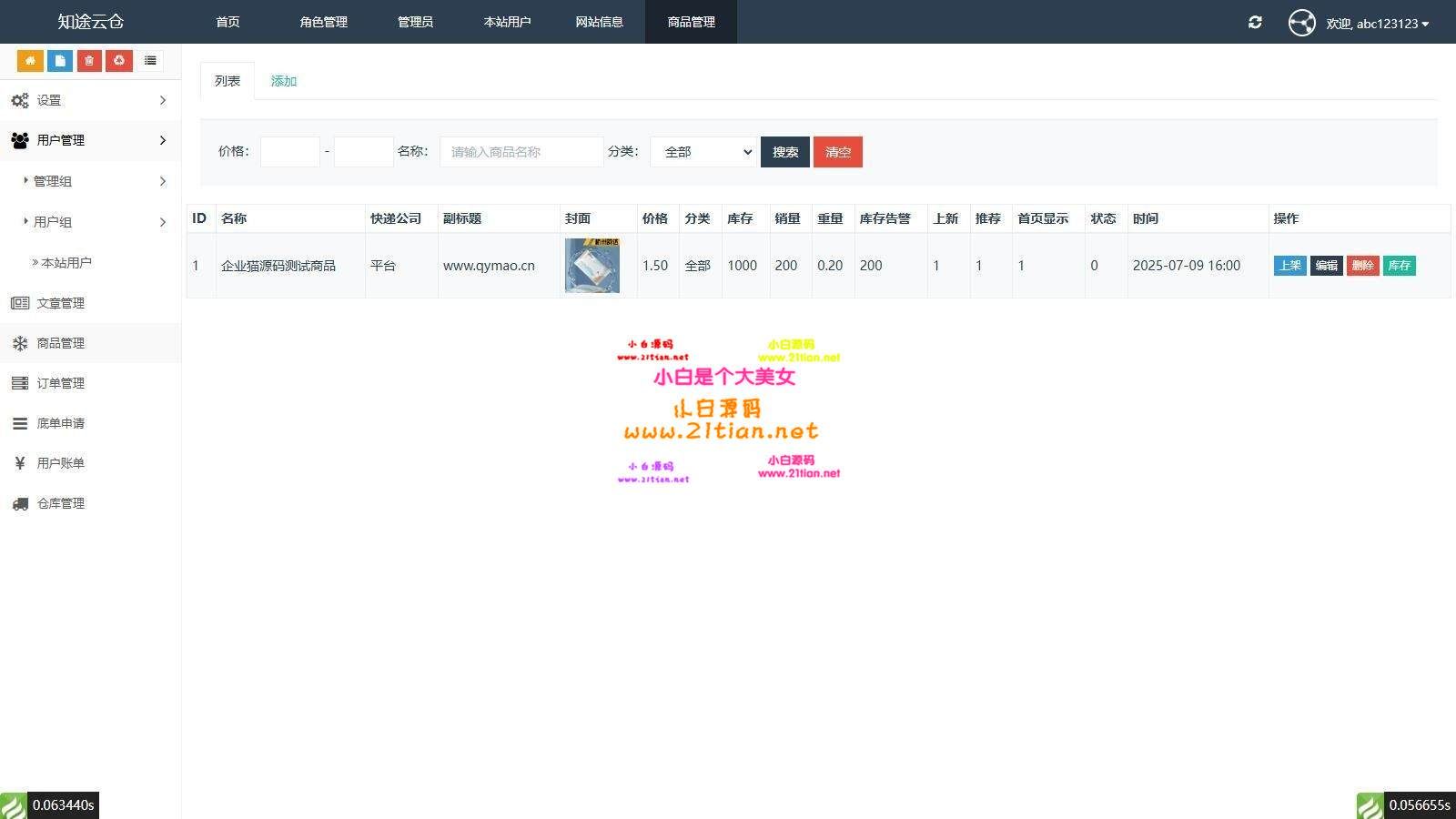Expand the 设置 sidebar section
1456x819 pixels.
pos(90,100)
